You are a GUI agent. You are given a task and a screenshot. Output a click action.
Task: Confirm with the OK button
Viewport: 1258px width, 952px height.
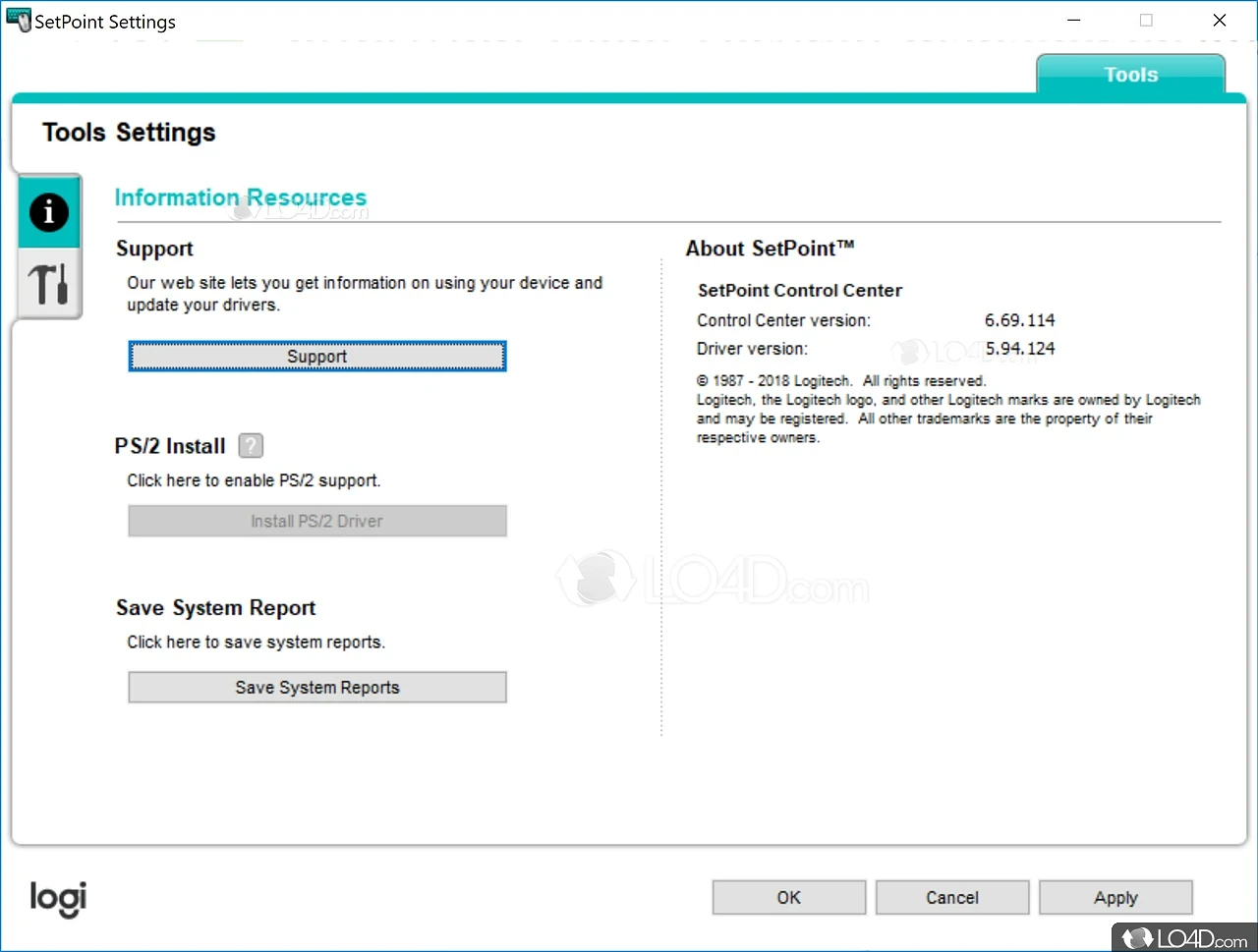tap(789, 898)
